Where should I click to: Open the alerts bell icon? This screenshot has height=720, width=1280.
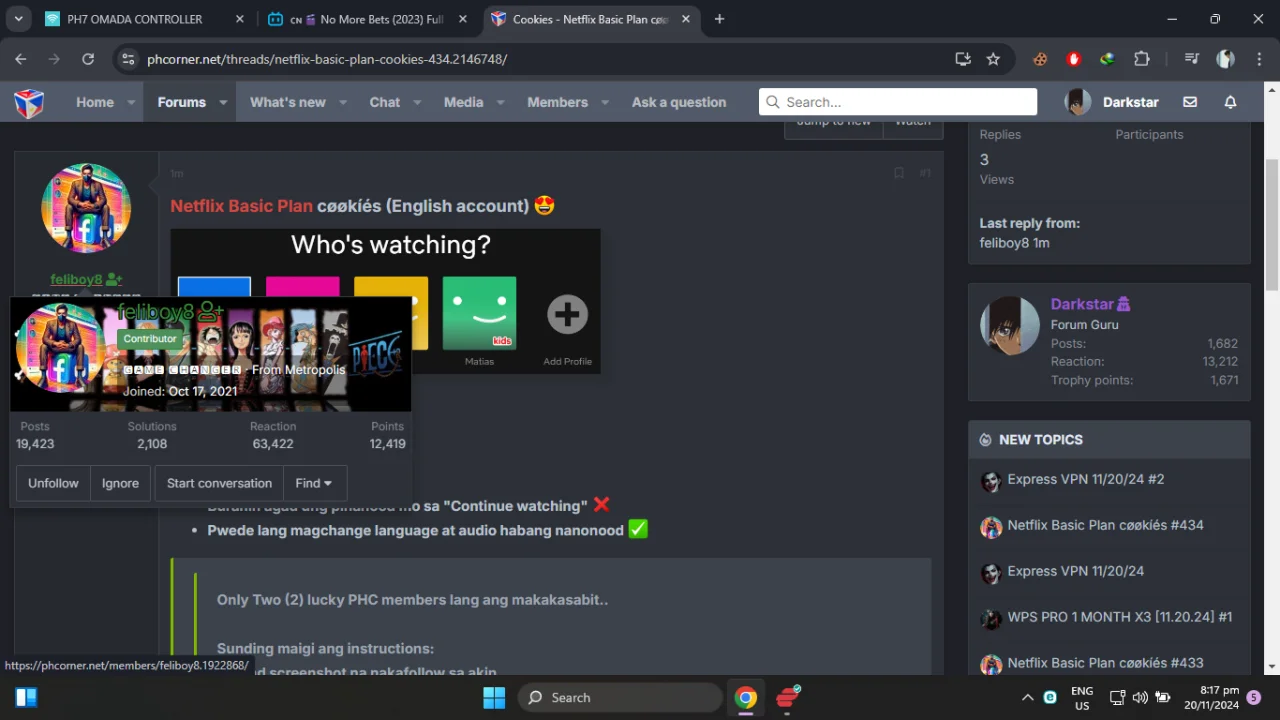[x=1231, y=102]
